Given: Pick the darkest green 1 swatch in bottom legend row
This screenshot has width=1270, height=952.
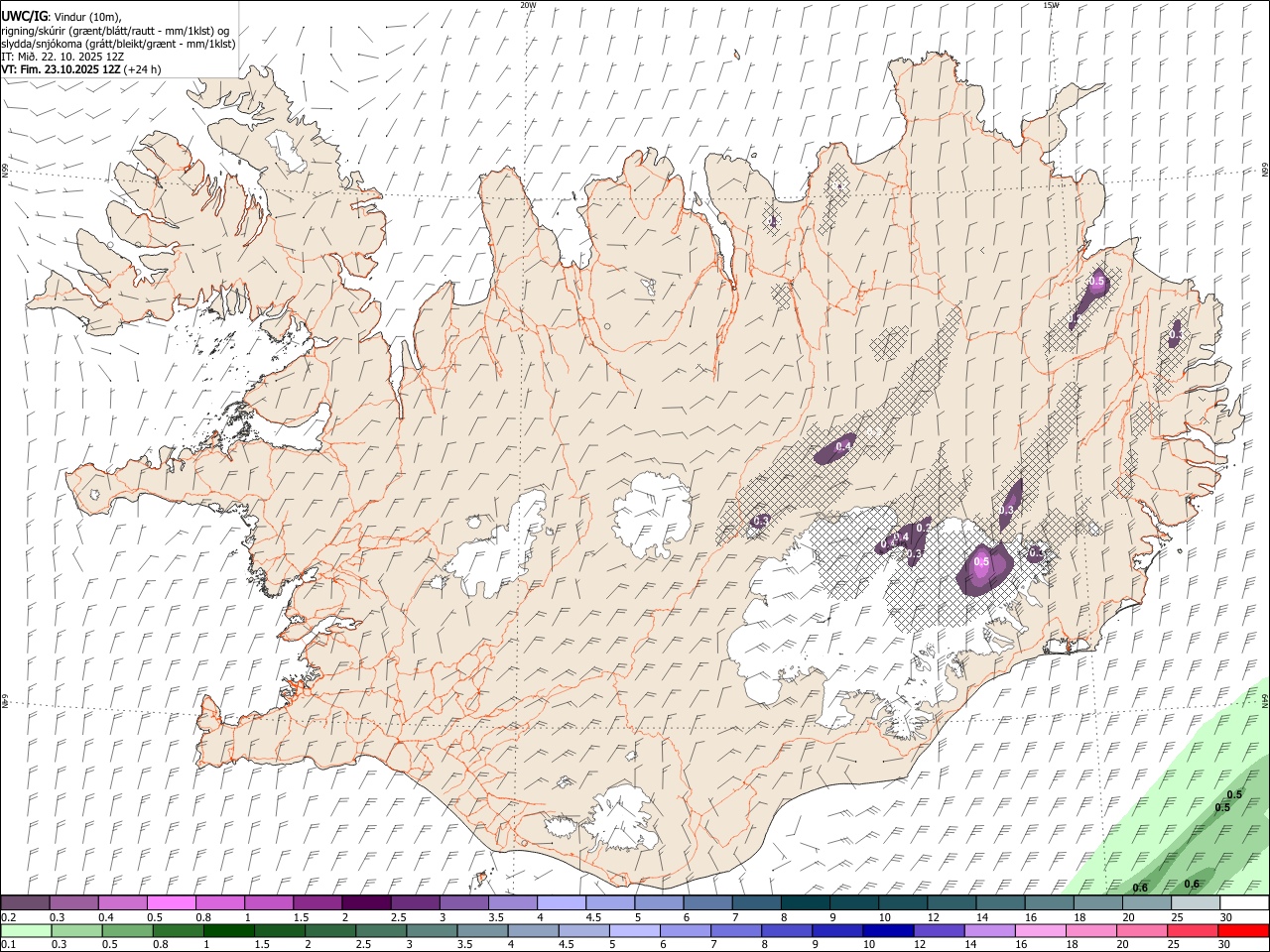Looking at the screenshot, I should point(228,931).
